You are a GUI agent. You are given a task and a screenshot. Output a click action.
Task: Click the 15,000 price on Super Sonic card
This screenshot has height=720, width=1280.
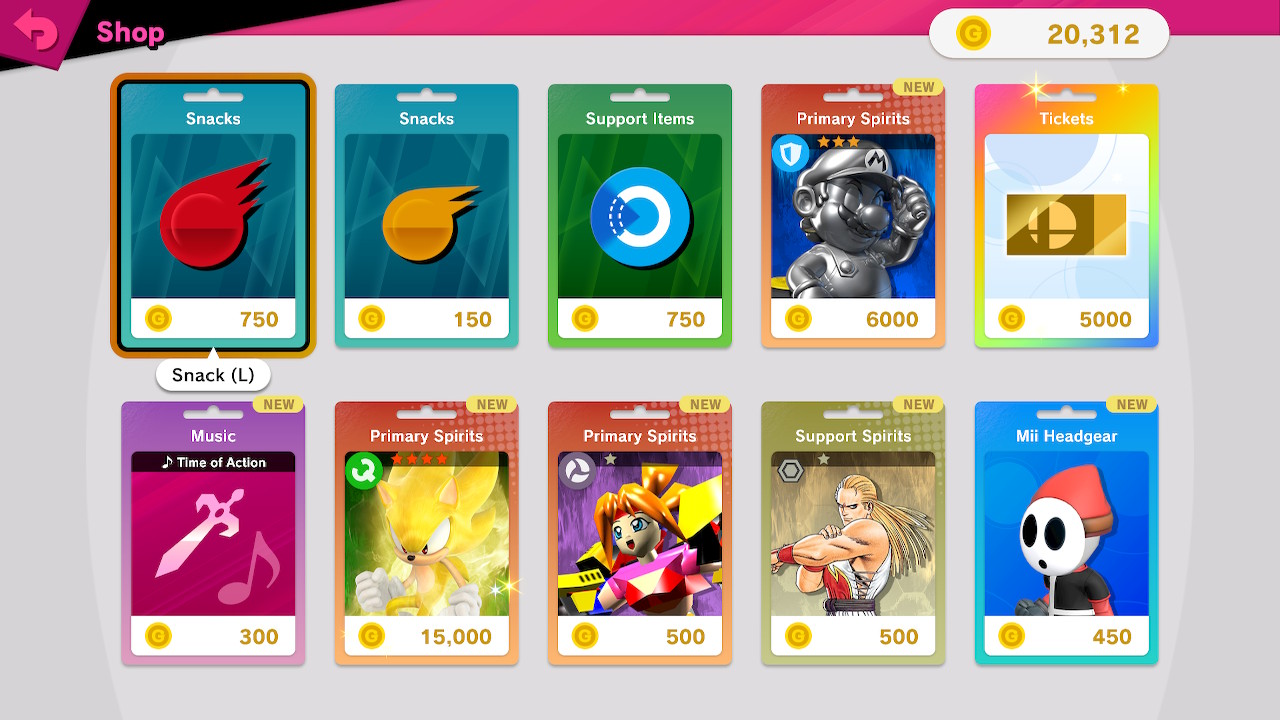click(456, 636)
